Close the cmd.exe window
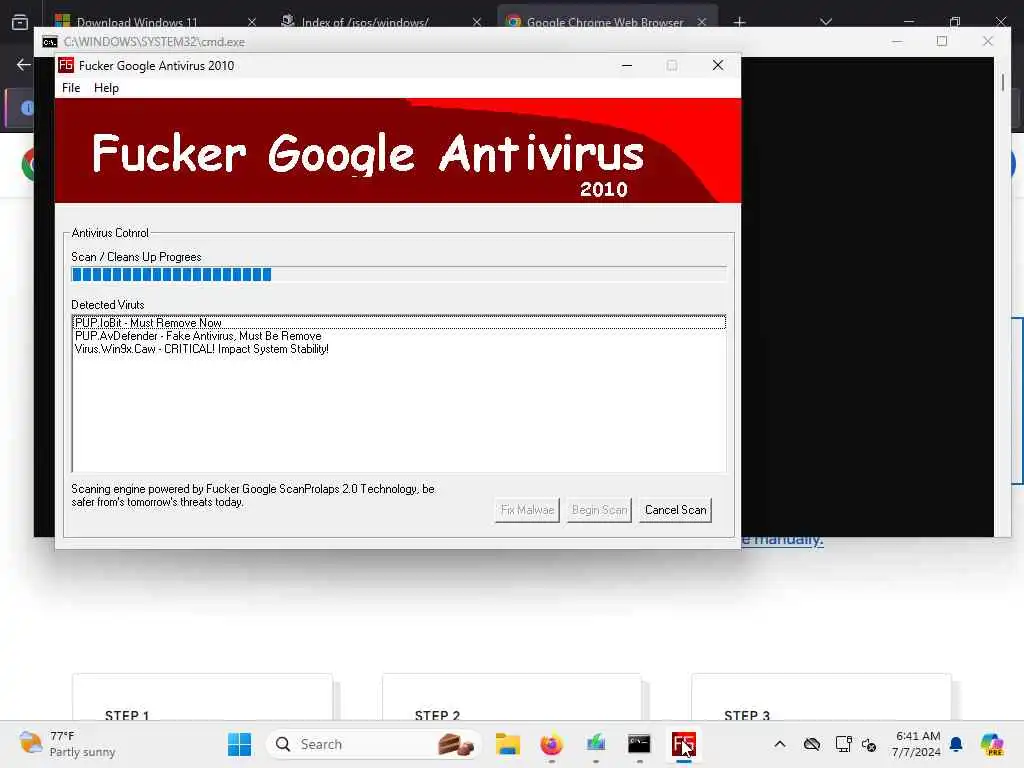The height and width of the screenshot is (768, 1024). click(x=987, y=41)
